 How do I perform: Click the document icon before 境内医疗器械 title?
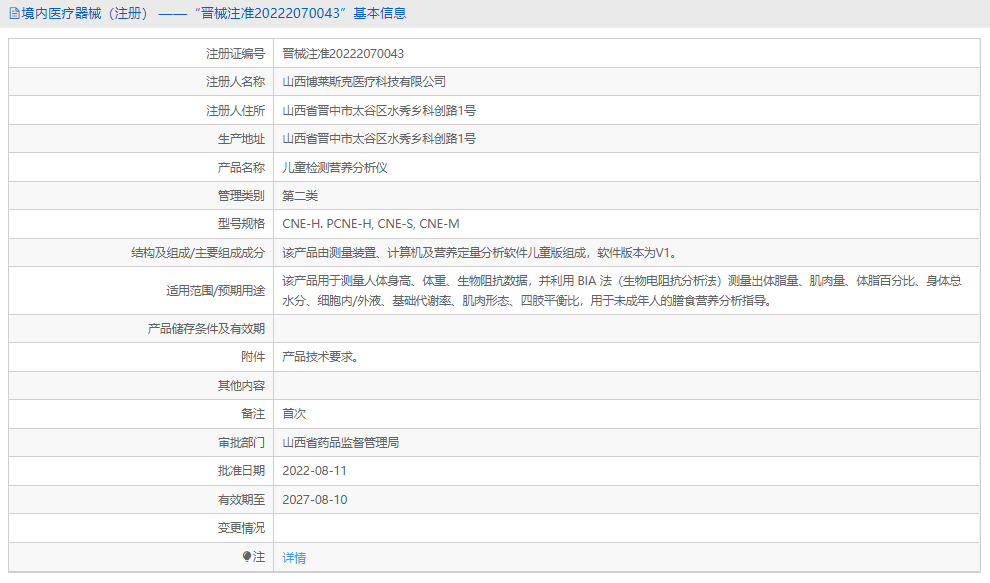click(14, 13)
